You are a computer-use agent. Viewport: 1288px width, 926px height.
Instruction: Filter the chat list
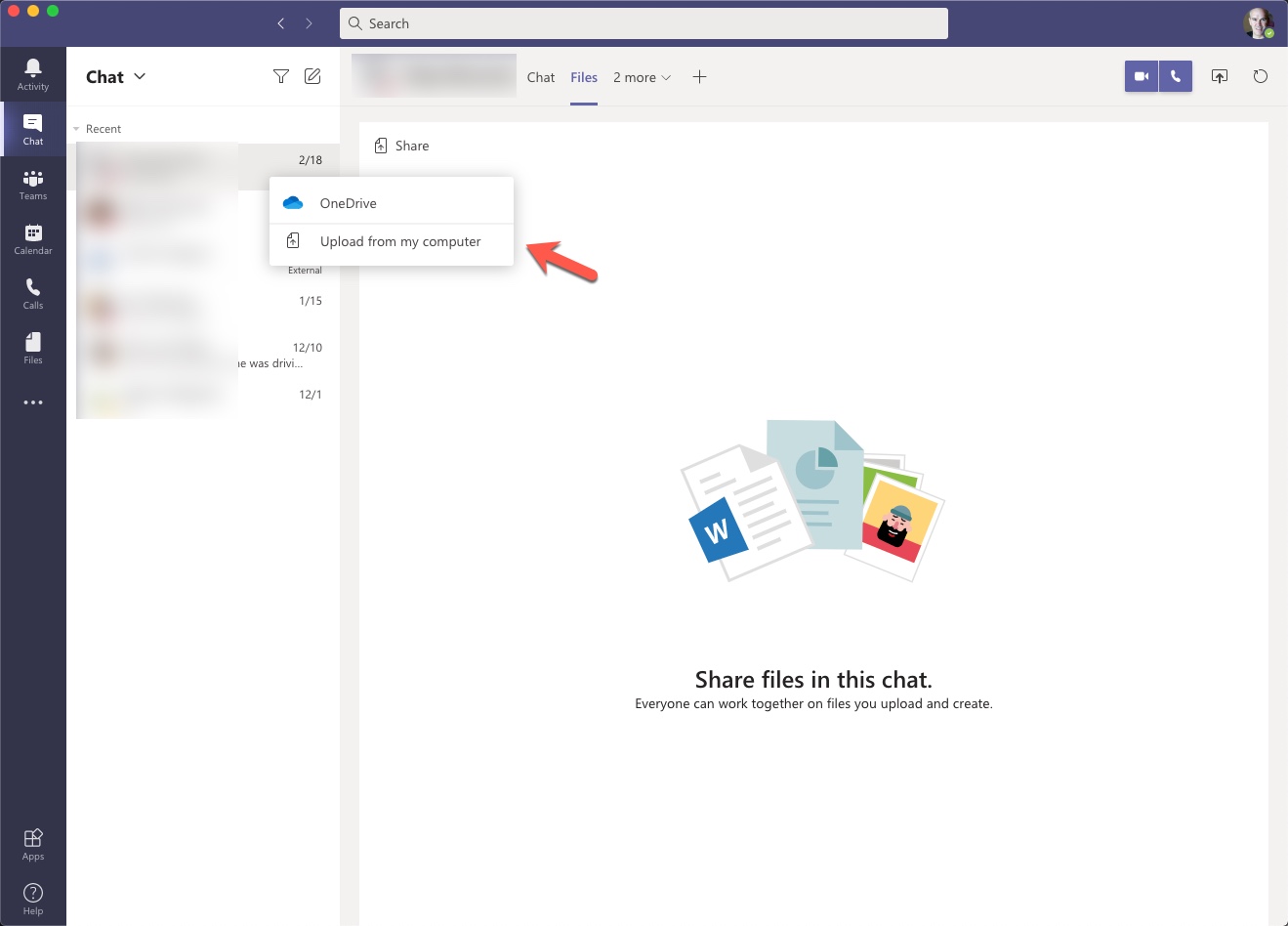pyautogui.click(x=281, y=75)
